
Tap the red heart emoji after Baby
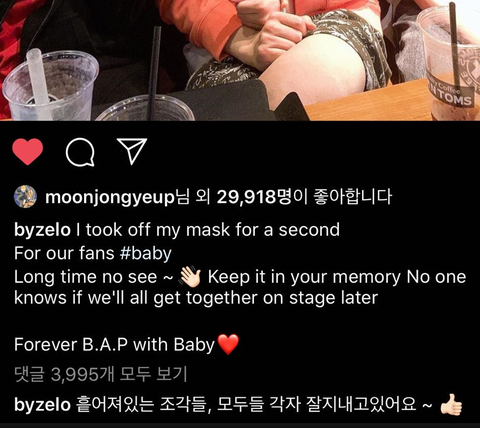tap(228, 344)
